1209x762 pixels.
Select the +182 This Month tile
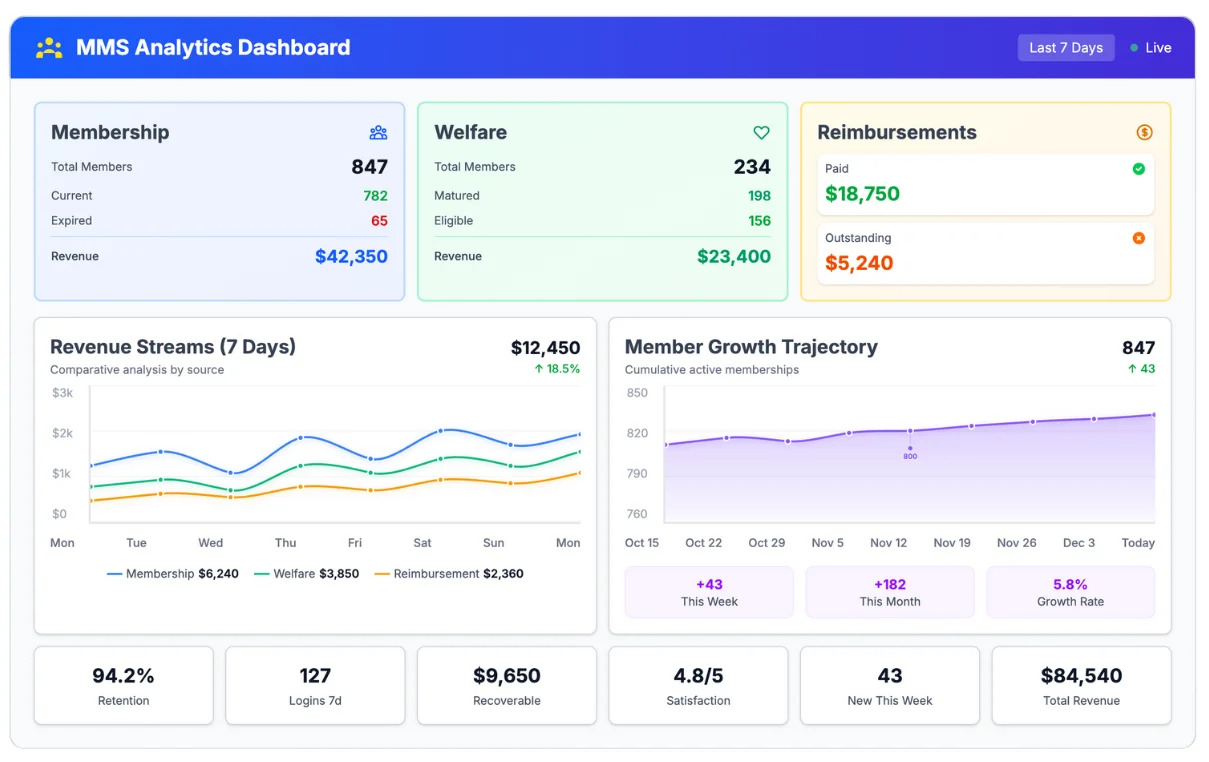pyautogui.click(x=890, y=592)
